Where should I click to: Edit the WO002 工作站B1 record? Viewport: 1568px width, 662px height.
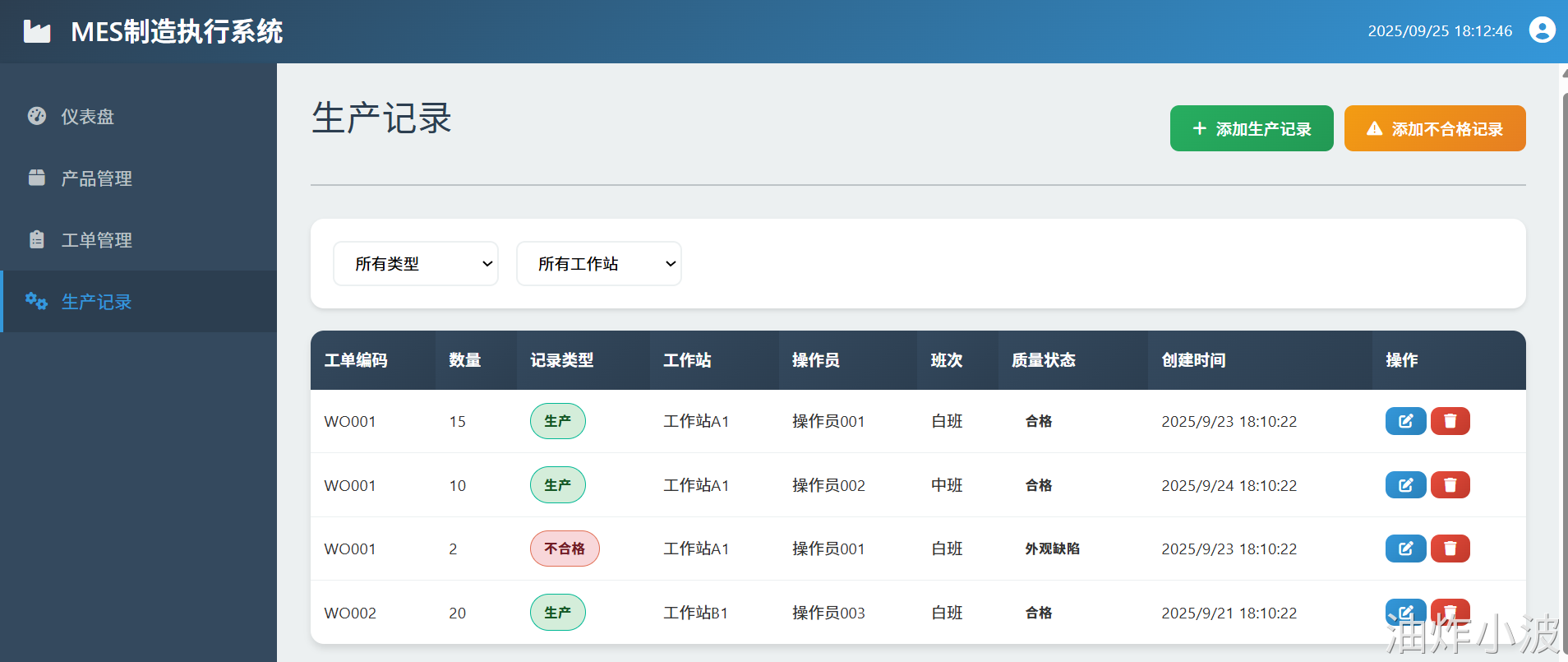(x=1405, y=613)
